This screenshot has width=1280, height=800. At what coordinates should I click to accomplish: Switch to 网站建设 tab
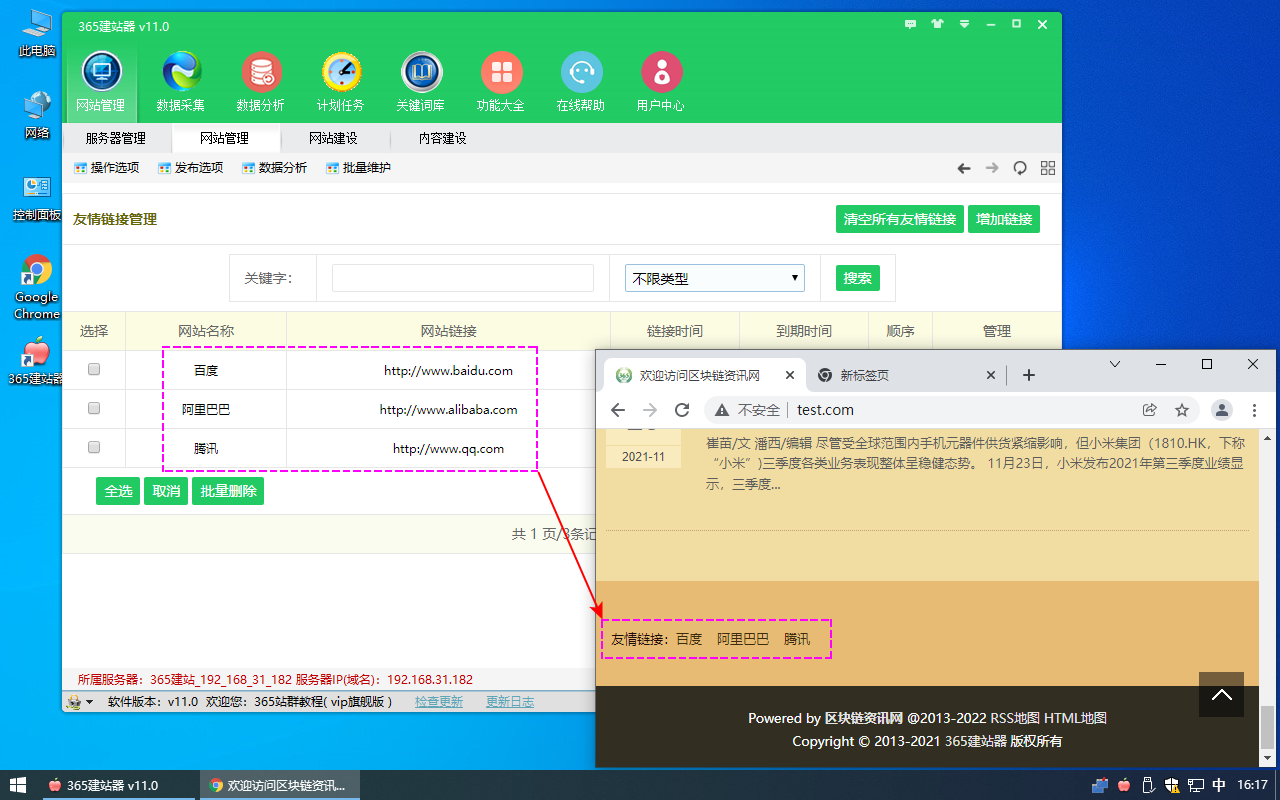[334, 138]
